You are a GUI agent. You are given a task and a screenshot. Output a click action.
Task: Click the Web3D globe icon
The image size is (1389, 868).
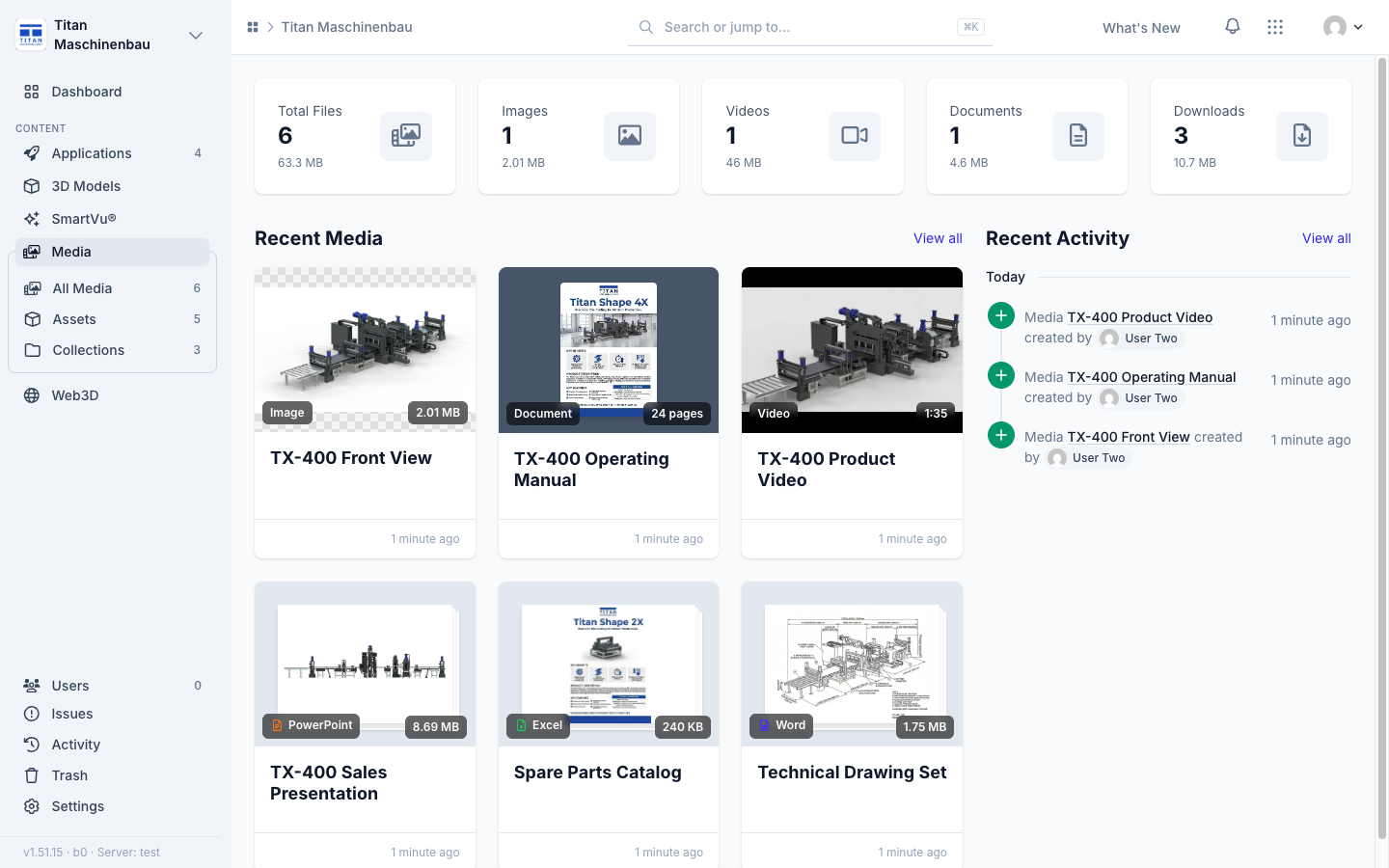tap(32, 395)
